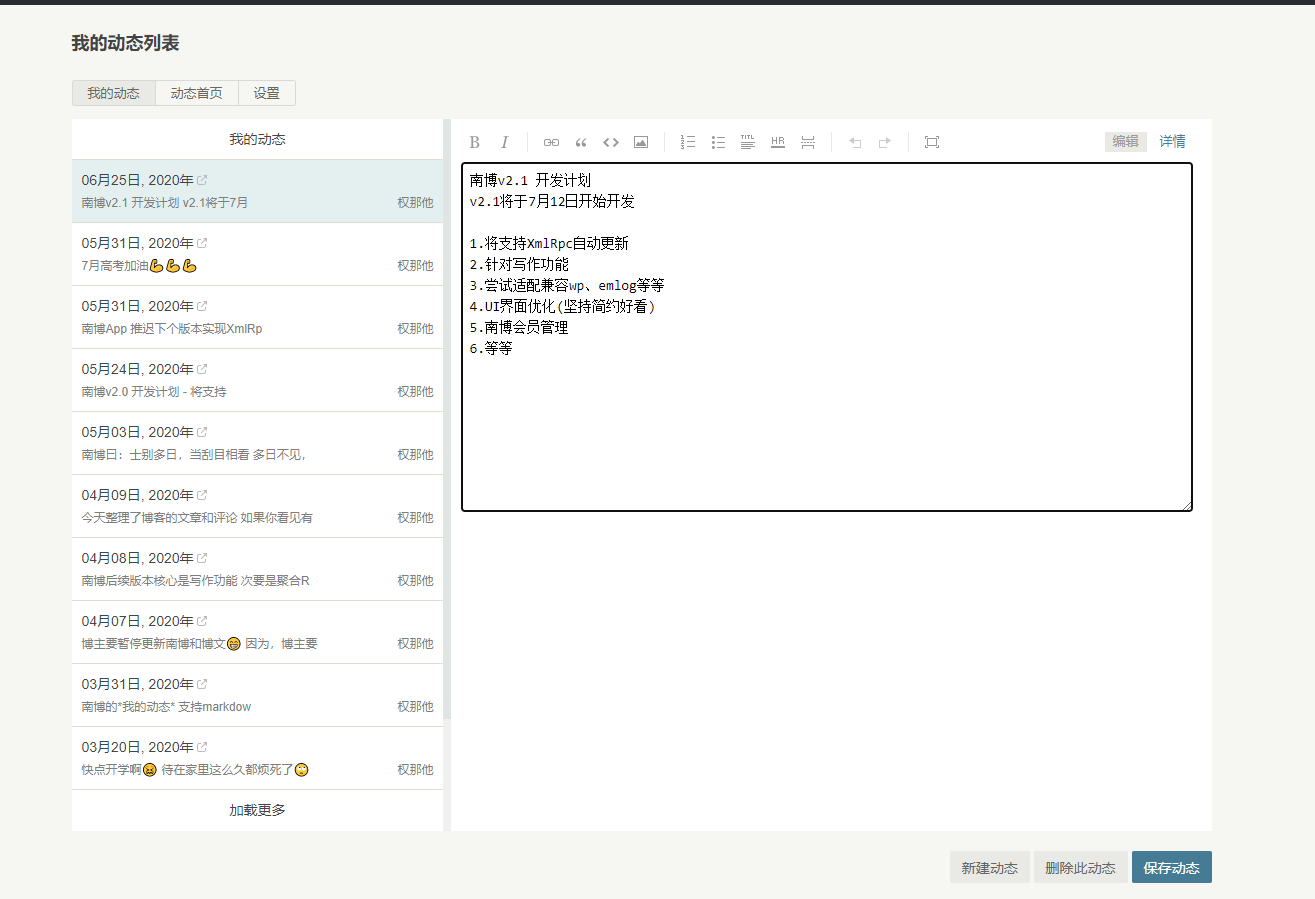Image resolution: width=1315 pixels, height=899 pixels.
Task: Click the post list vertical scrollbar
Action: [x=447, y=419]
